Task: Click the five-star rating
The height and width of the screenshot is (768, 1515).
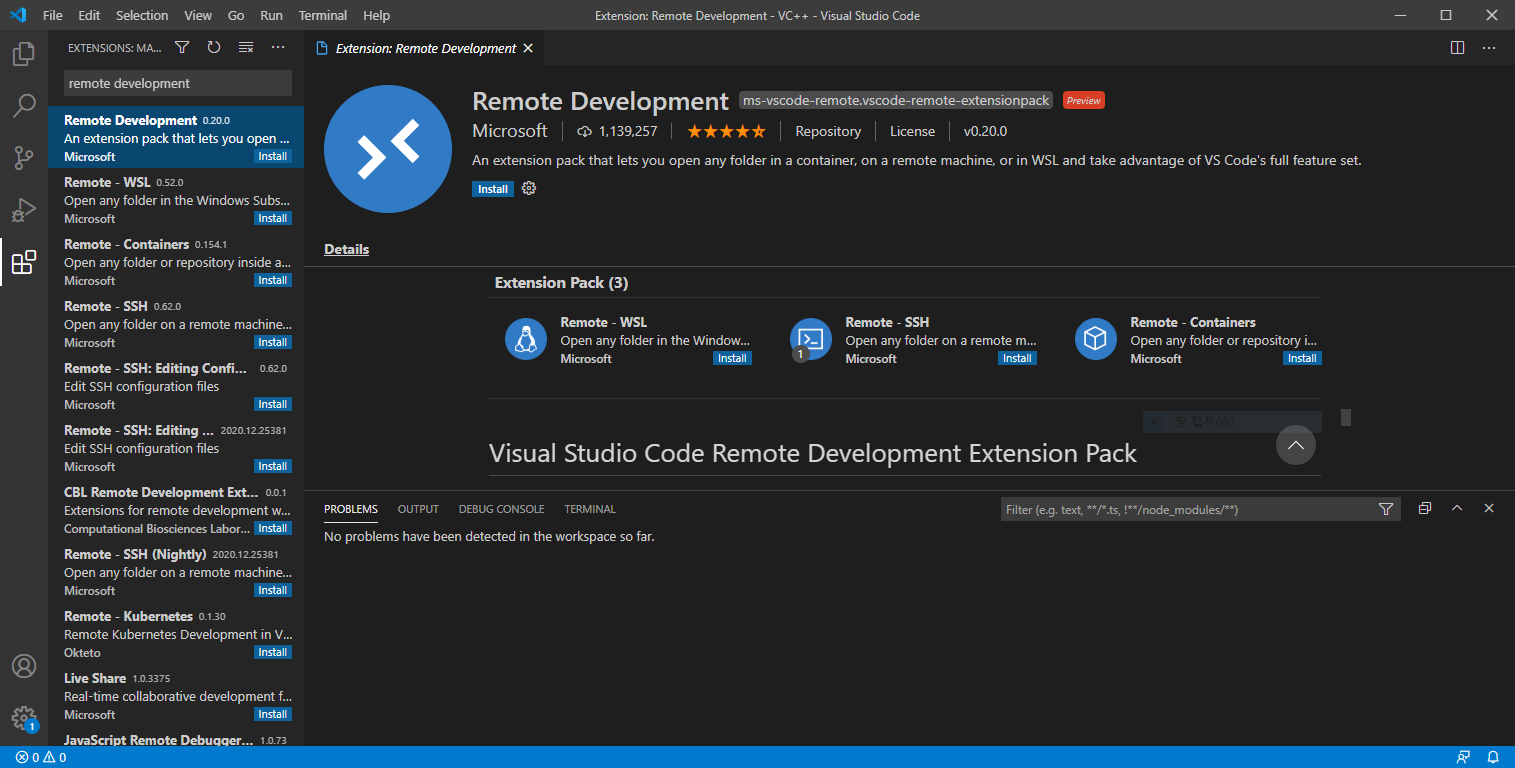Action: tap(727, 131)
